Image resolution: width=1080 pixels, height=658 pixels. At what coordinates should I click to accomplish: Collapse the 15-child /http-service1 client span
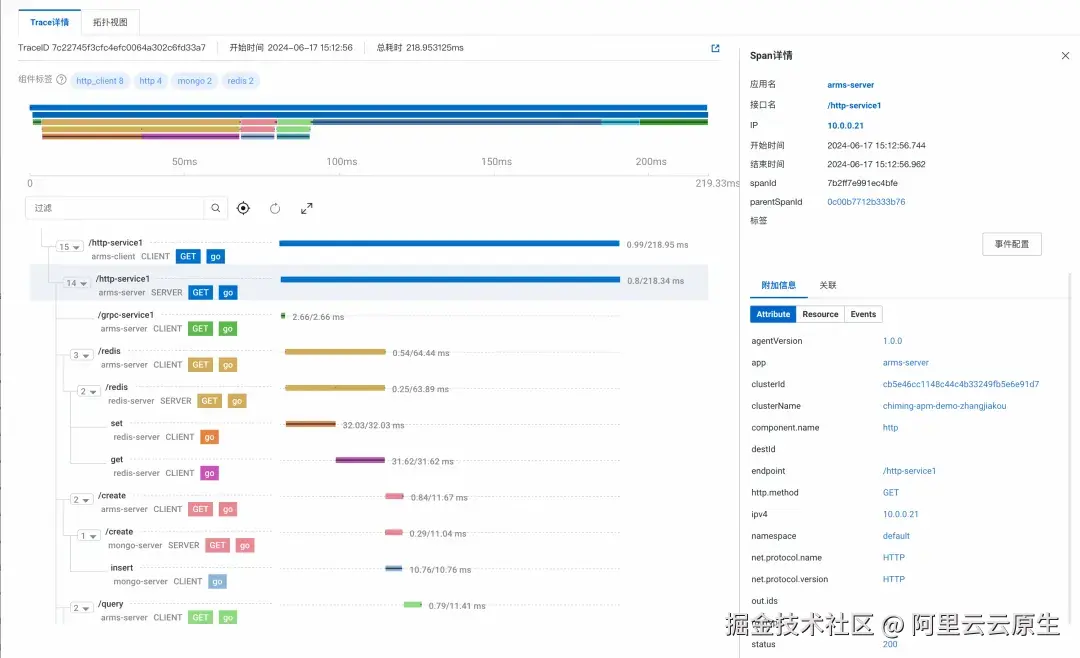pyautogui.click(x=69, y=247)
